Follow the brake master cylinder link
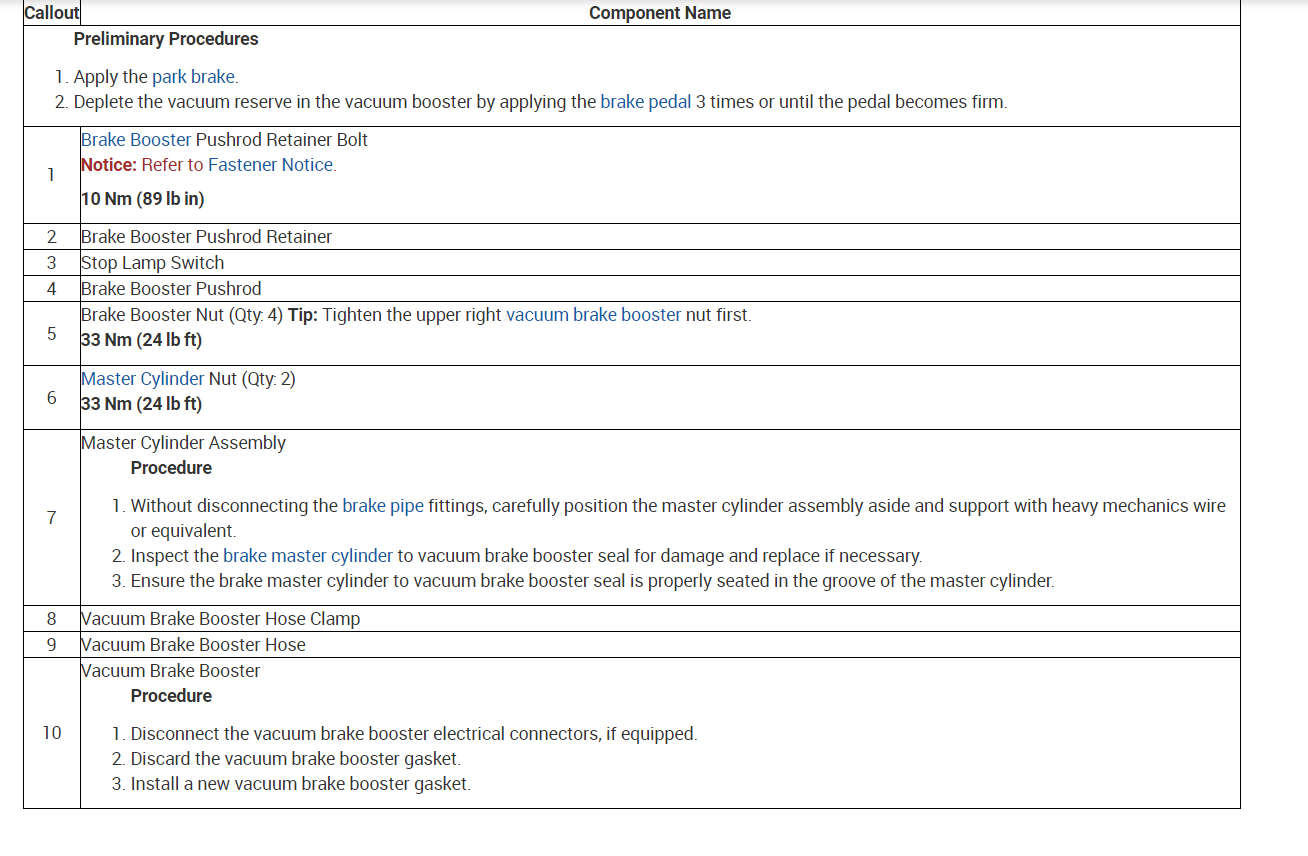This screenshot has width=1308, height=856. pyautogui.click(x=308, y=556)
